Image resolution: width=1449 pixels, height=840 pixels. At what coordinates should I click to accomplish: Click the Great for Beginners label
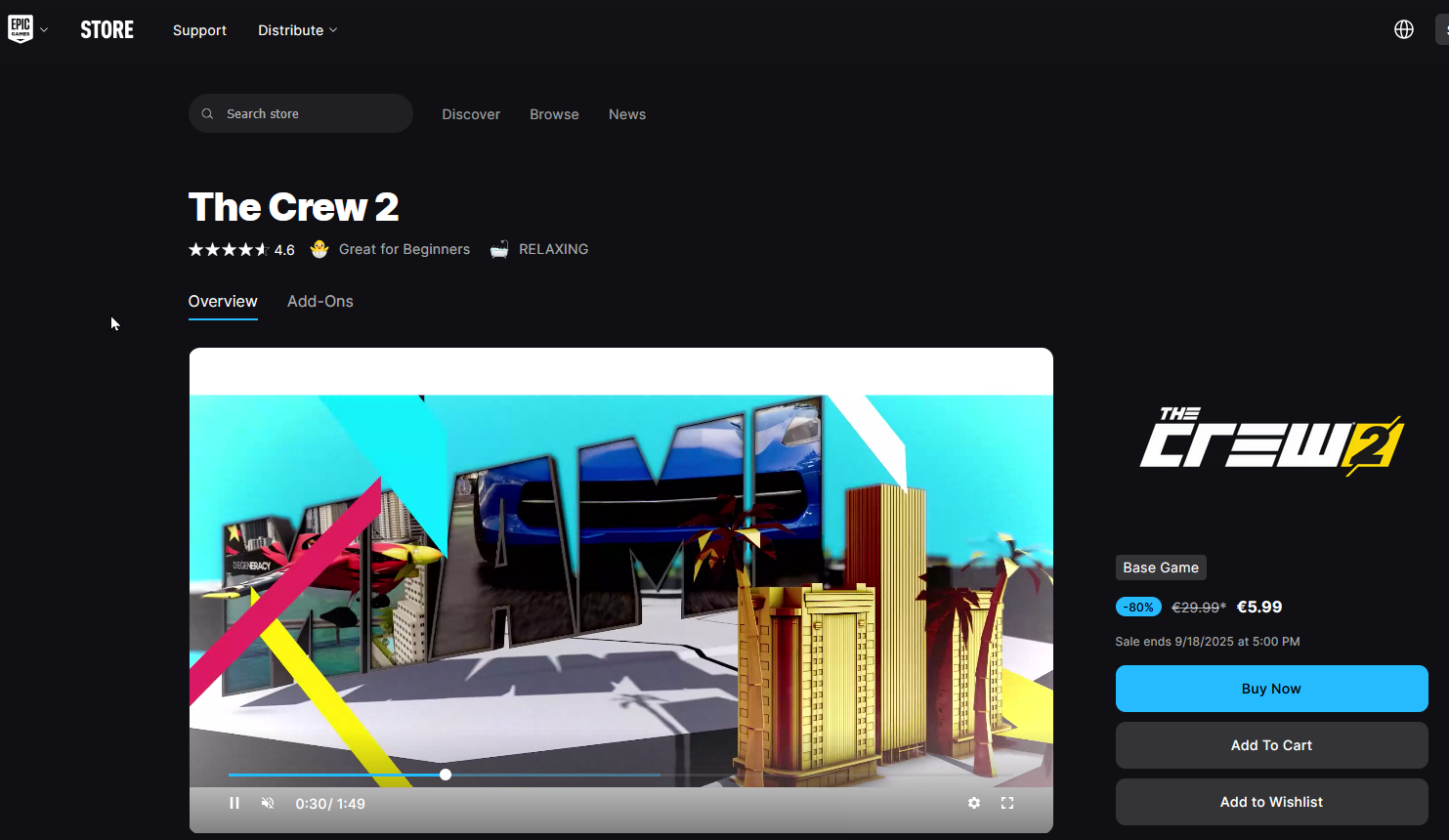405,249
